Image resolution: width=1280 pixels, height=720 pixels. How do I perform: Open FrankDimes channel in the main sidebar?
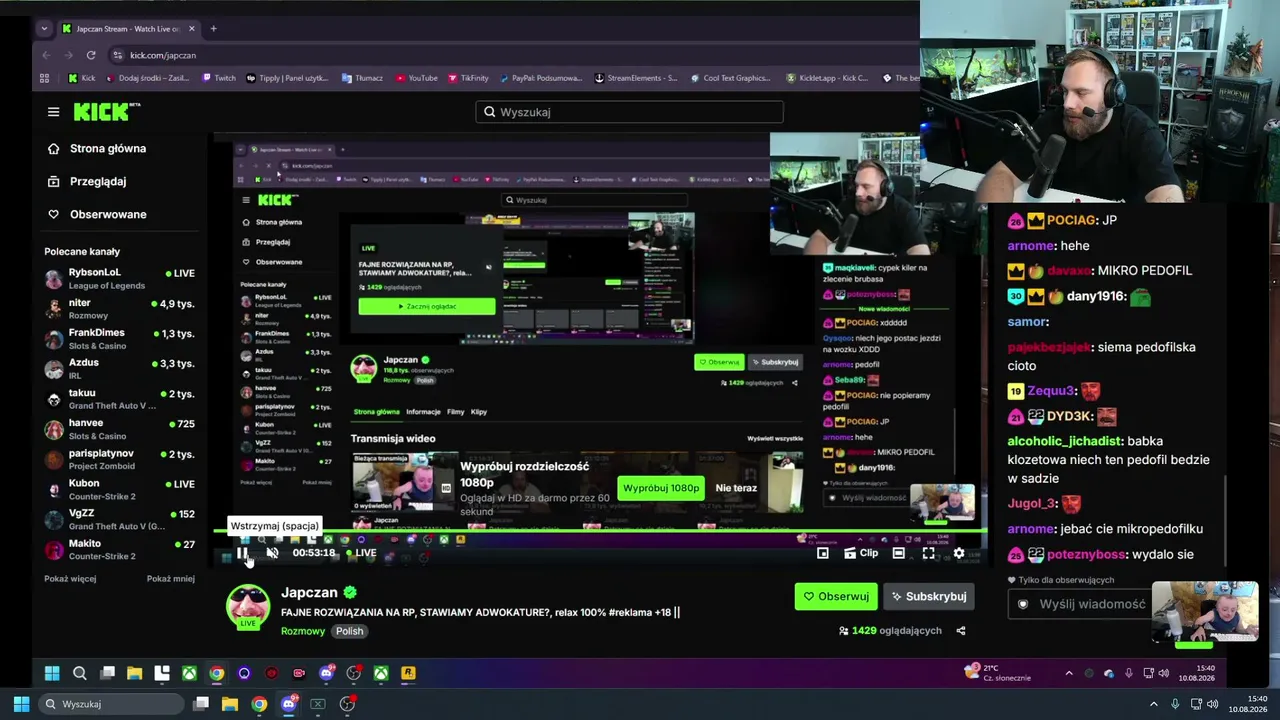[x=120, y=339]
